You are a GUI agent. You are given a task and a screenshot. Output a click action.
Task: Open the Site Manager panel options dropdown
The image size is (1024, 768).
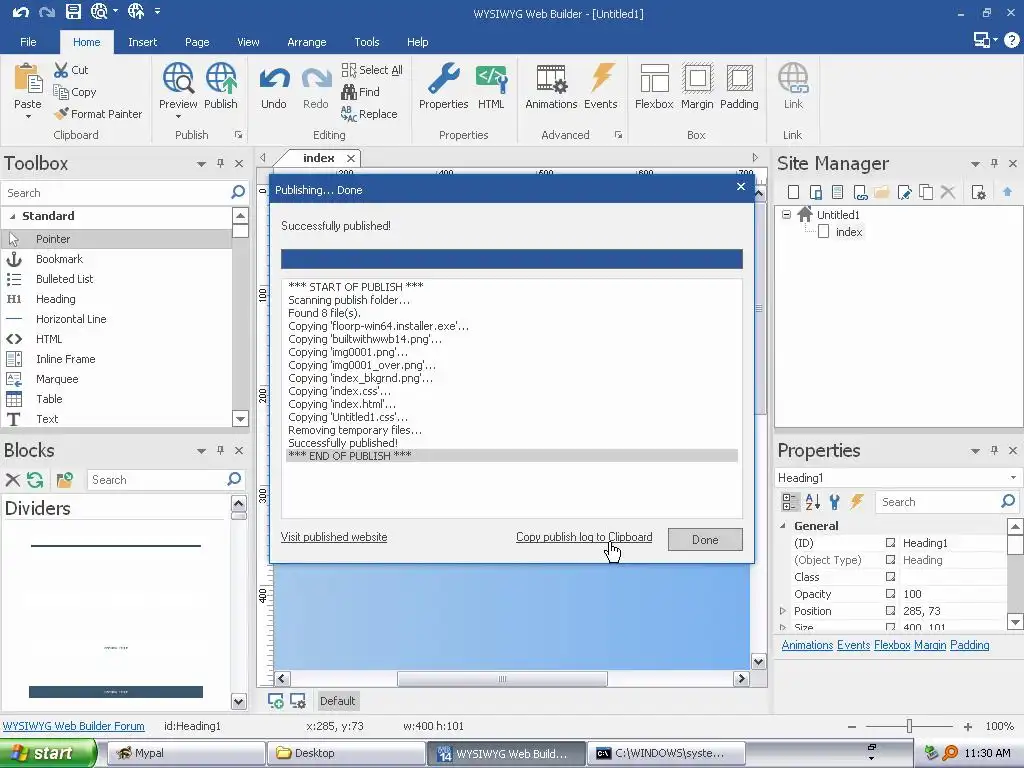[975, 164]
